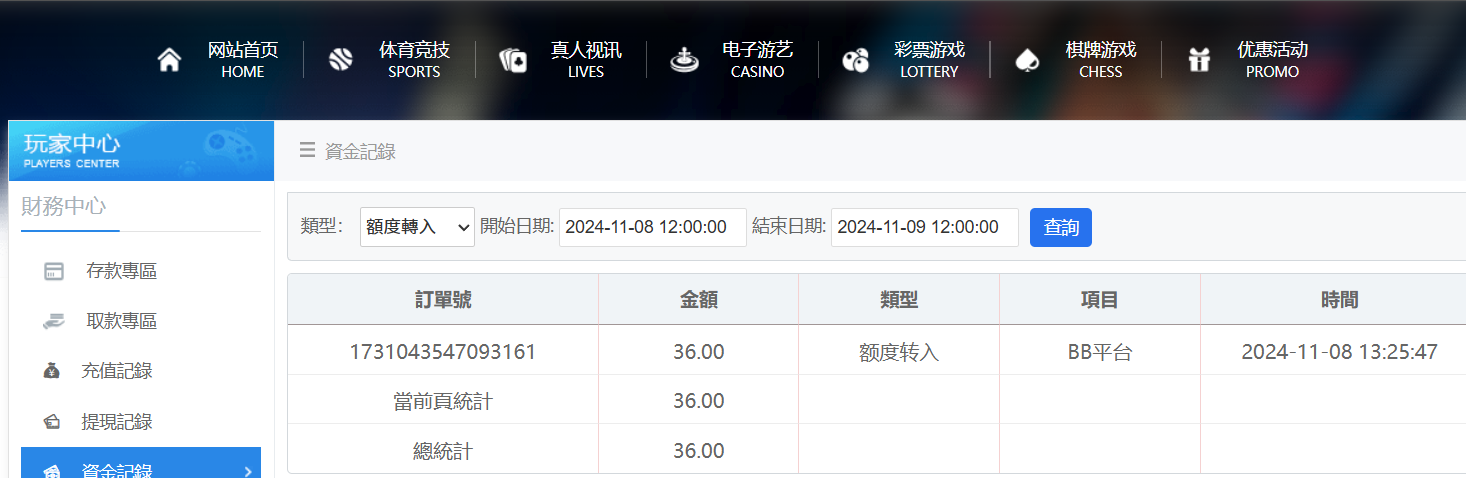Click the 開始日期 date input field
The height and width of the screenshot is (478, 1466).
coord(652,227)
